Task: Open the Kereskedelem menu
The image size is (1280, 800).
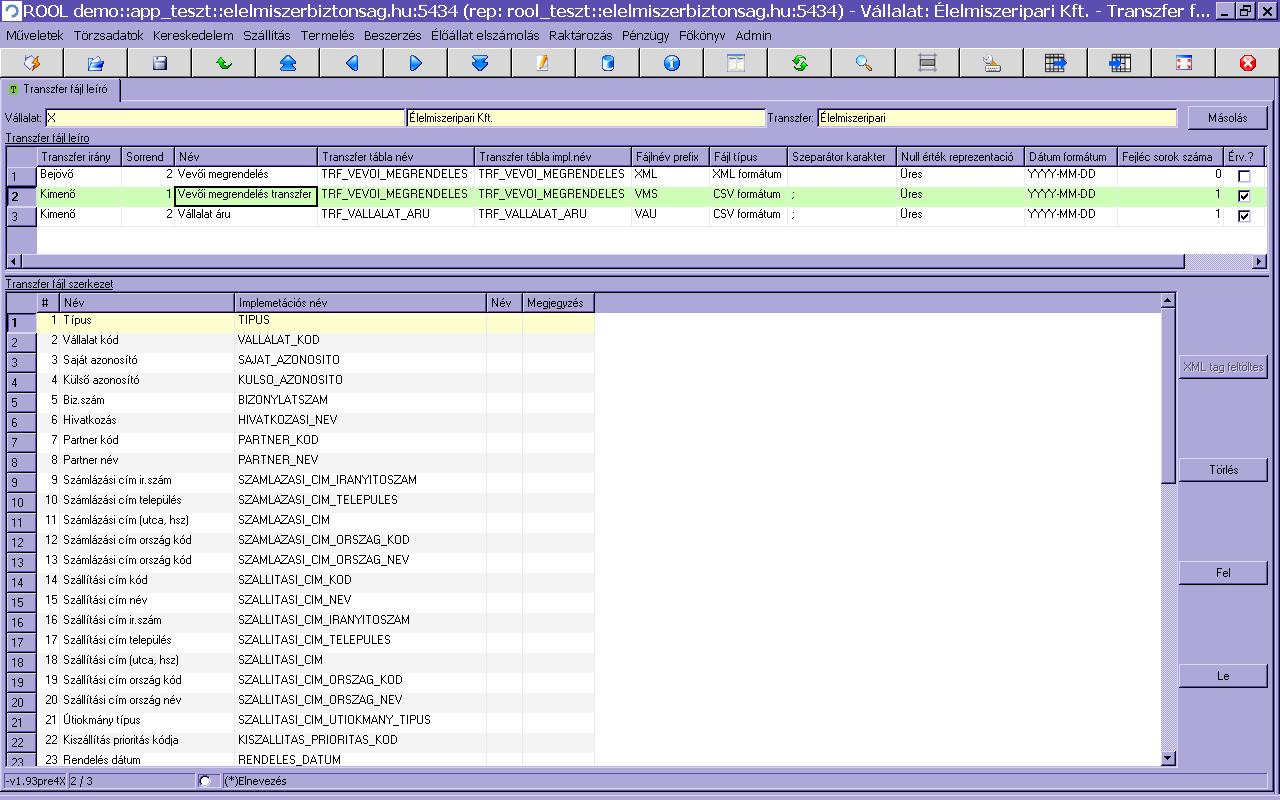Action: (193, 35)
